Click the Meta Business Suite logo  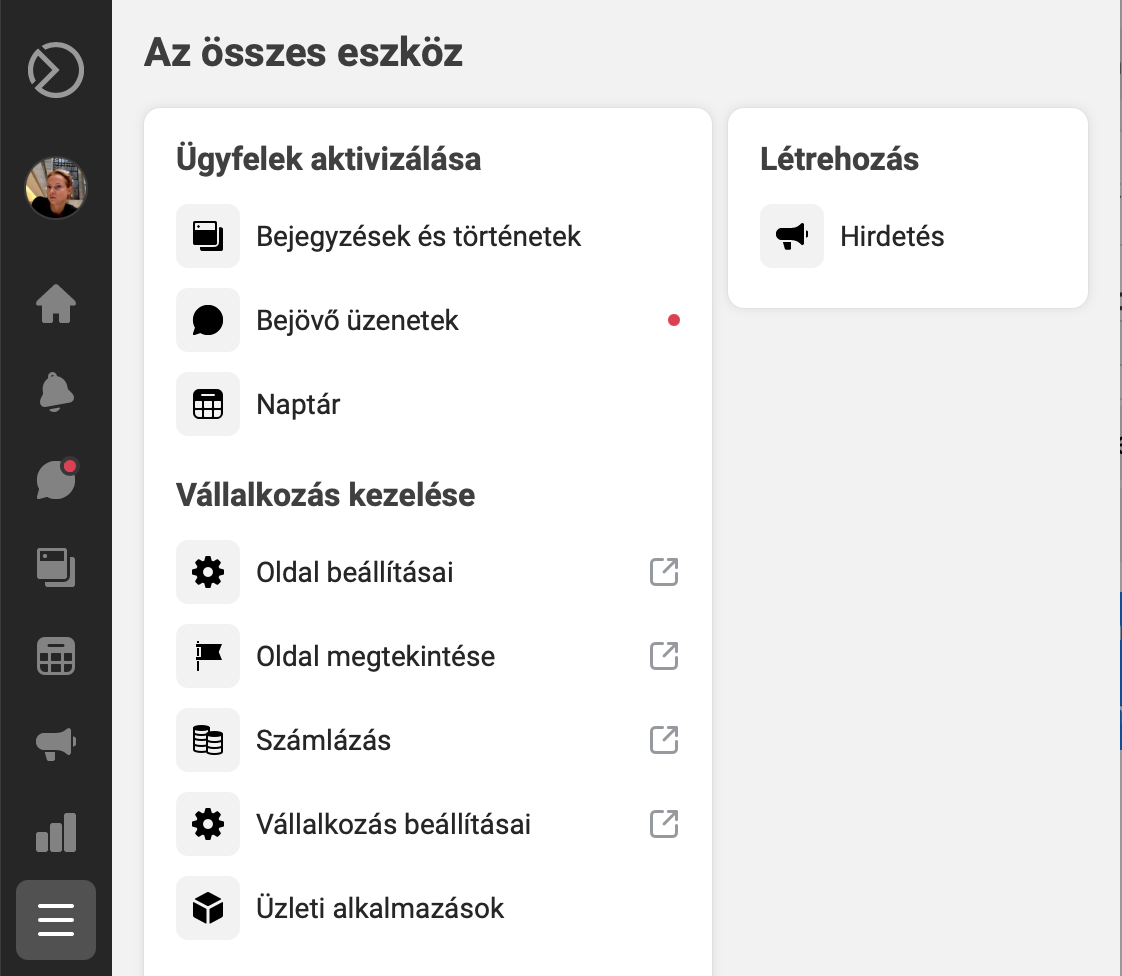click(56, 70)
